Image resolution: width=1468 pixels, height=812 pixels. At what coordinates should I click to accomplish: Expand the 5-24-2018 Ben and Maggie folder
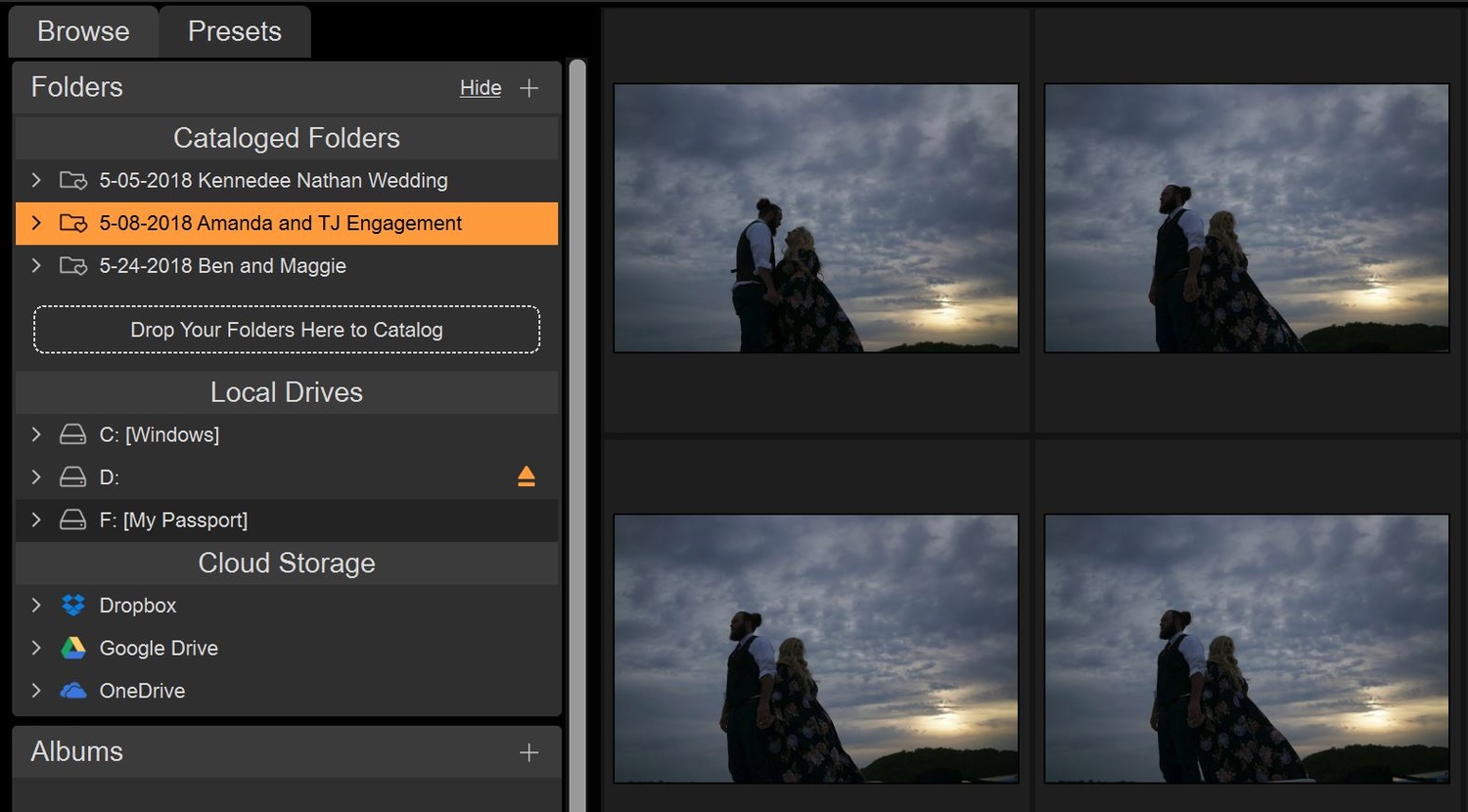36,265
